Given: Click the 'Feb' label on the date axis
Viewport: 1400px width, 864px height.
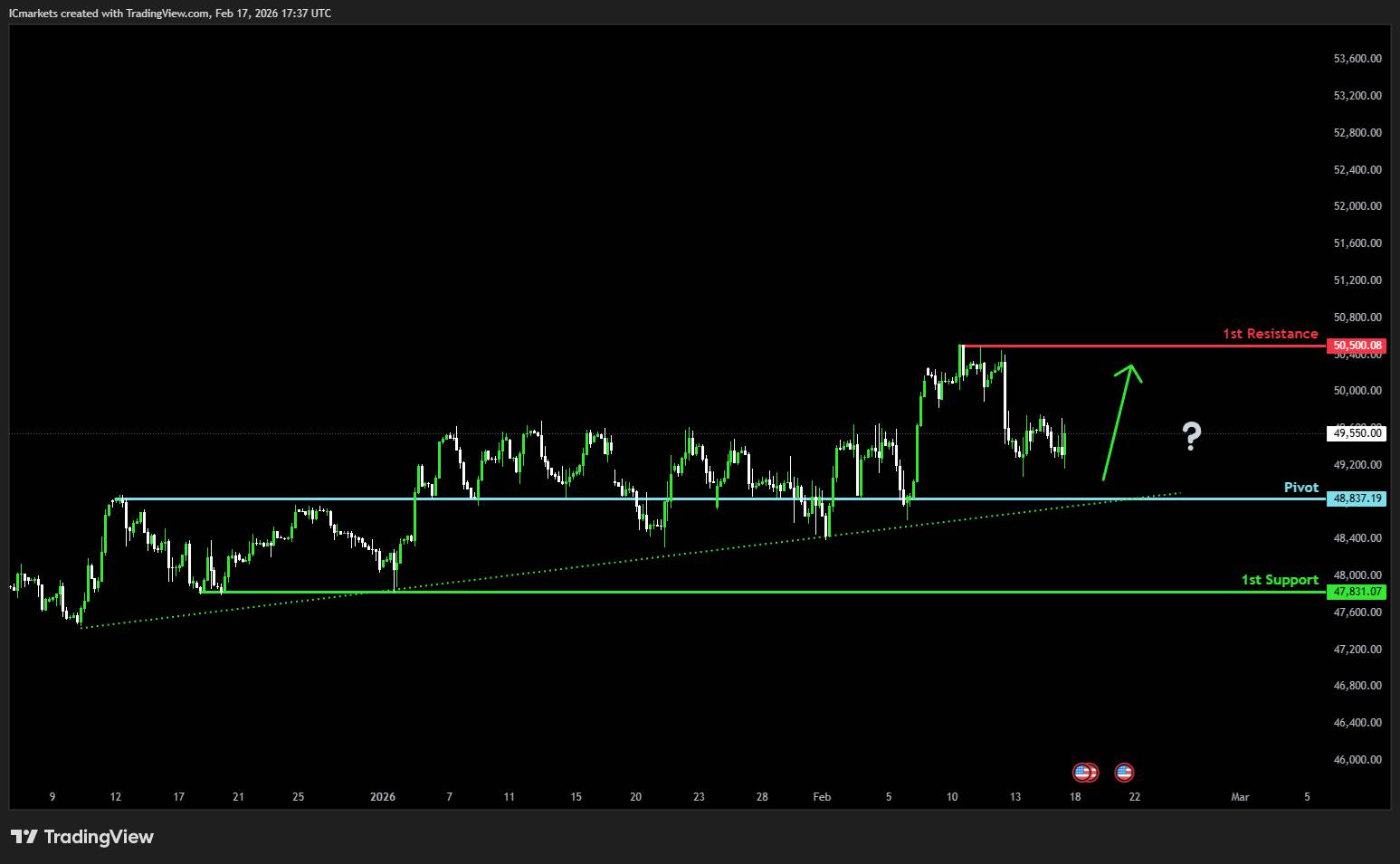Looking at the screenshot, I should (822, 797).
